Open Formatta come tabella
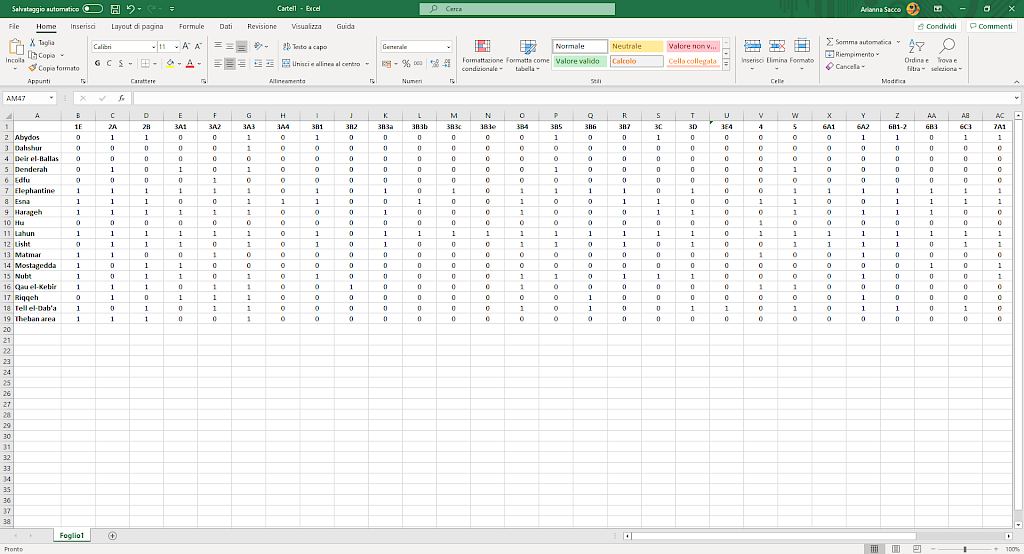The width and height of the screenshot is (1024, 554). click(528, 56)
